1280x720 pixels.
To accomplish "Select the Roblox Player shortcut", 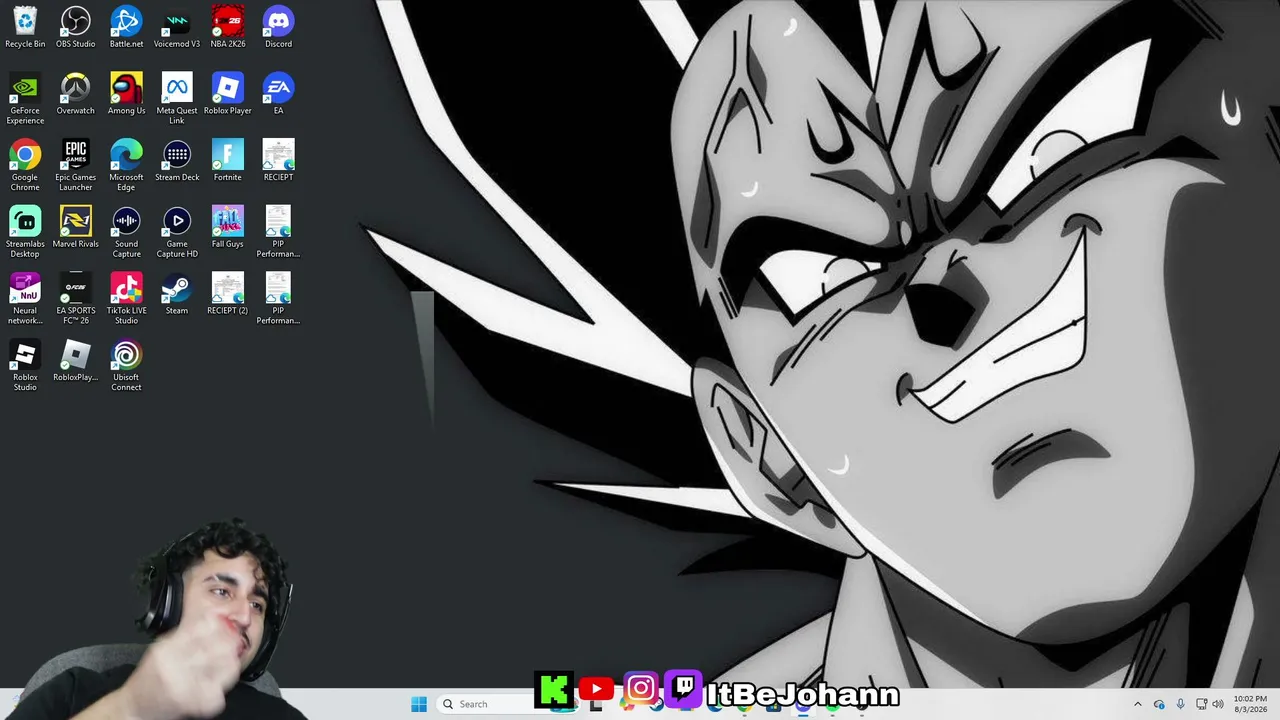I will tap(228, 94).
